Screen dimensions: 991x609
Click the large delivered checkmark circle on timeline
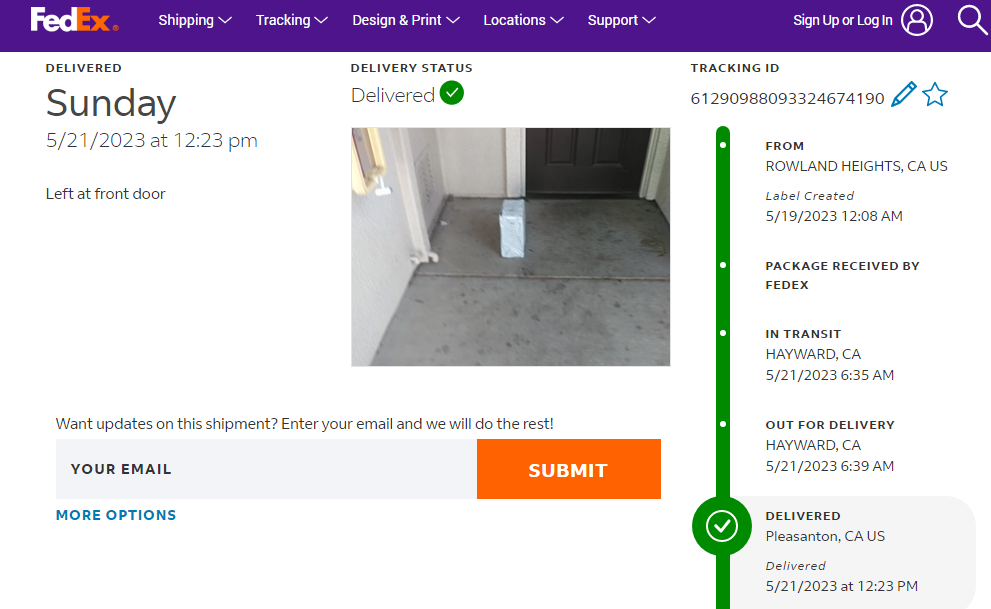[x=722, y=526]
